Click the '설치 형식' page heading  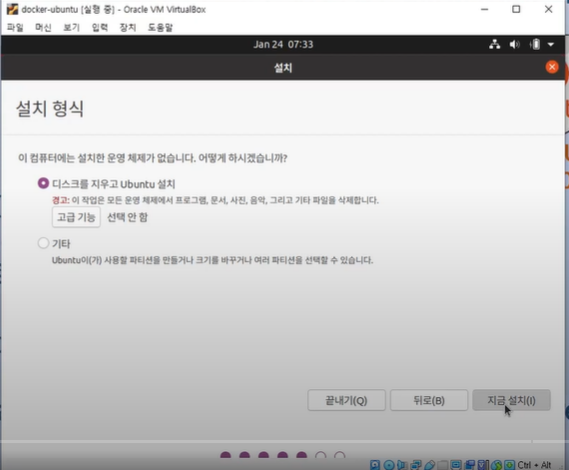tap(50, 109)
